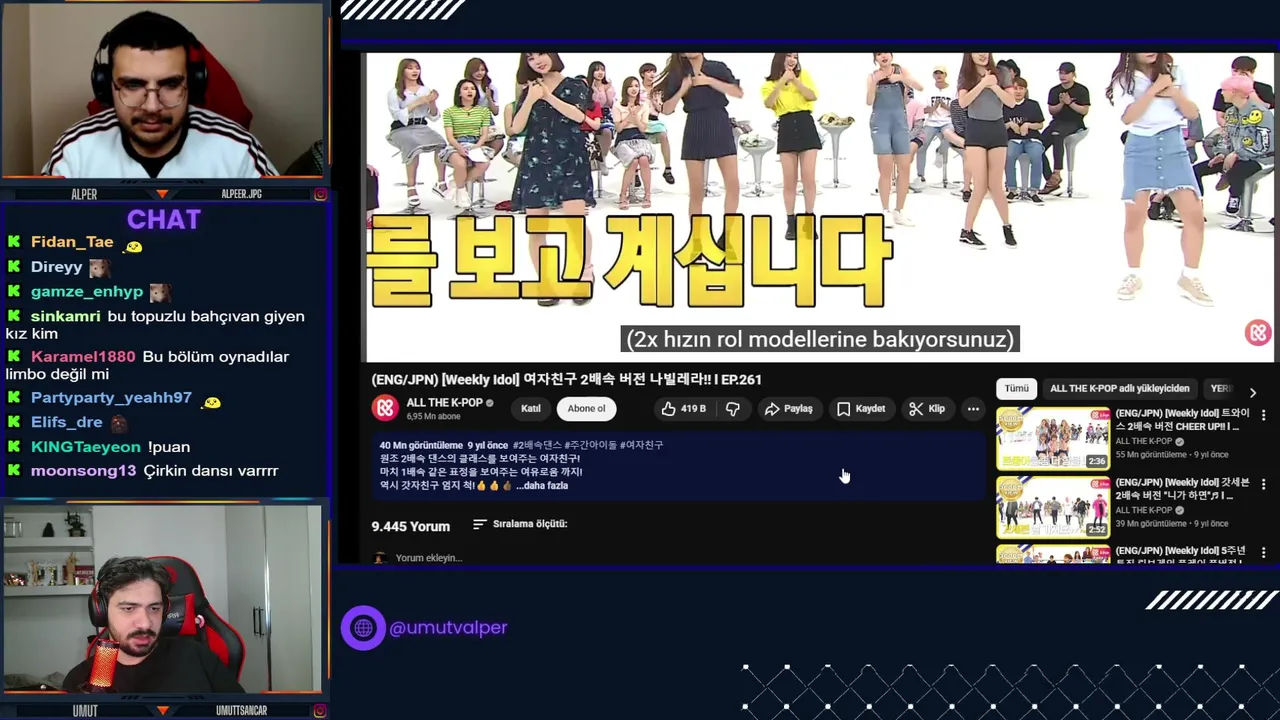Click the 6,95 Mn abone subscriber count
The height and width of the screenshot is (720, 1280).
(x=433, y=416)
